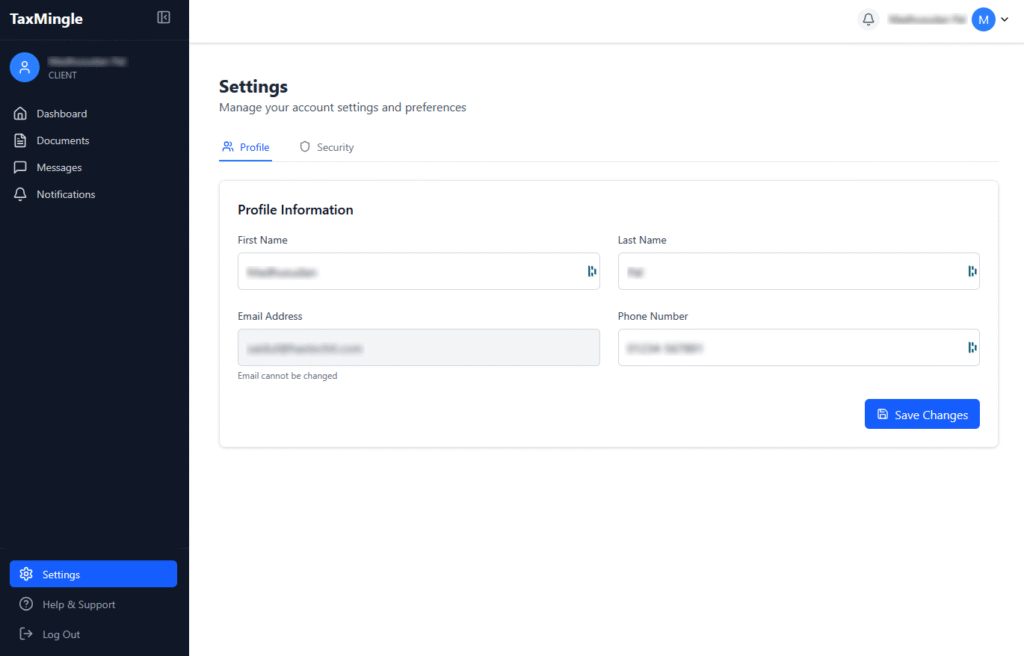Click autofill icon in Last Name field
Image resolution: width=1024 pixels, height=656 pixels.
point(972,271)
